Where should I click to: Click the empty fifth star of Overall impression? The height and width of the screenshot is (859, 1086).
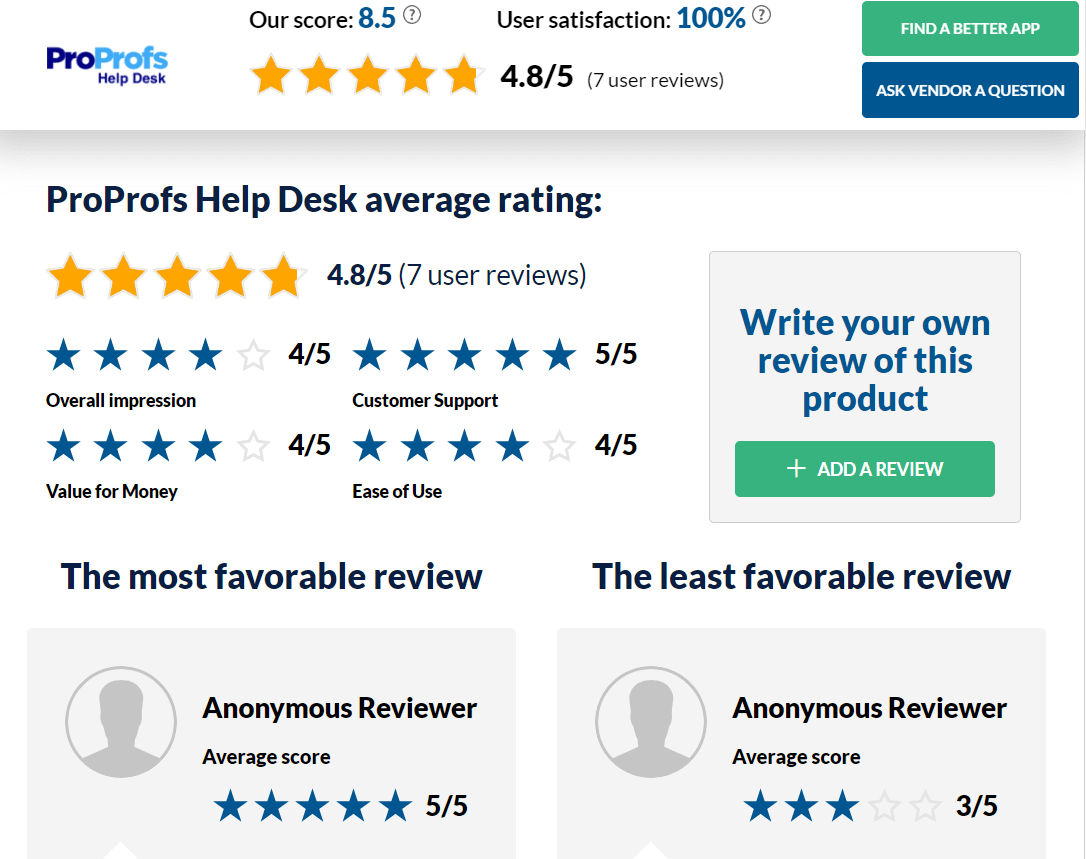(253, 354)
